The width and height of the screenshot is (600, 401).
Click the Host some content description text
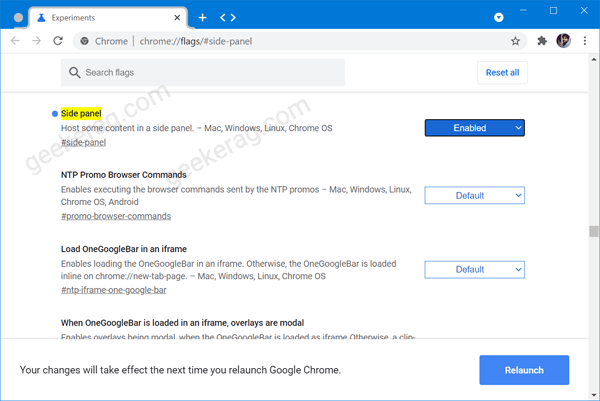tap(196, 128)
